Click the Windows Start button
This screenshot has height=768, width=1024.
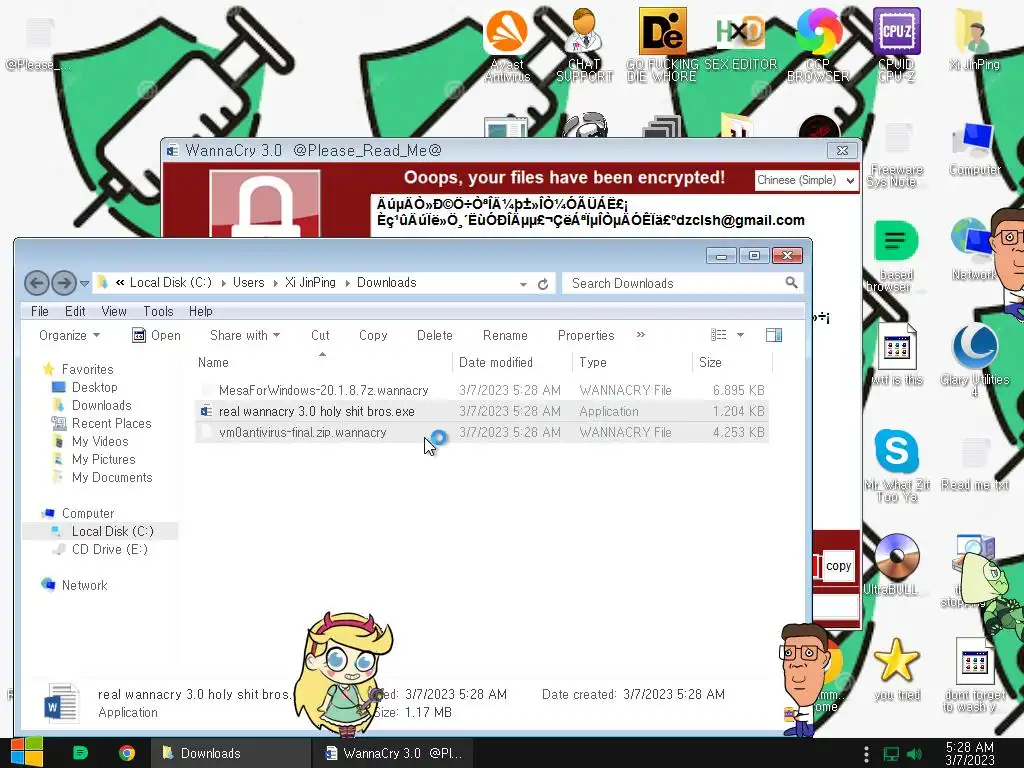point(27,752)
